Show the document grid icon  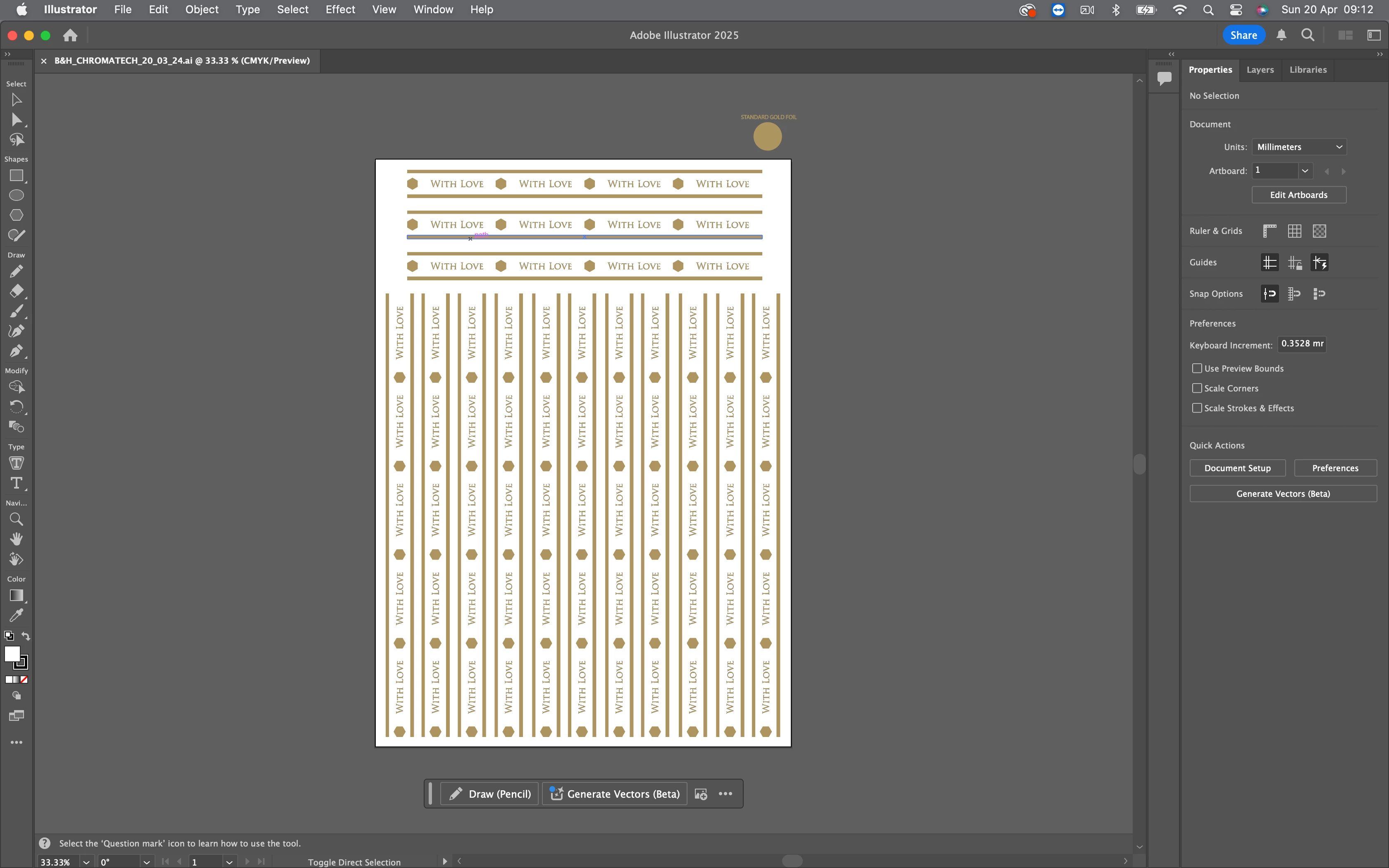[x=1294, y=231]
